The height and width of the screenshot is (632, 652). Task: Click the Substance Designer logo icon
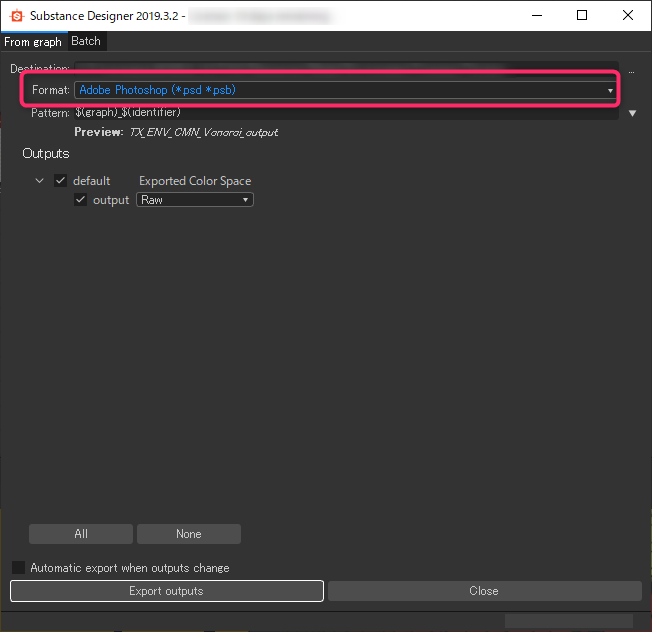point(17,16)
